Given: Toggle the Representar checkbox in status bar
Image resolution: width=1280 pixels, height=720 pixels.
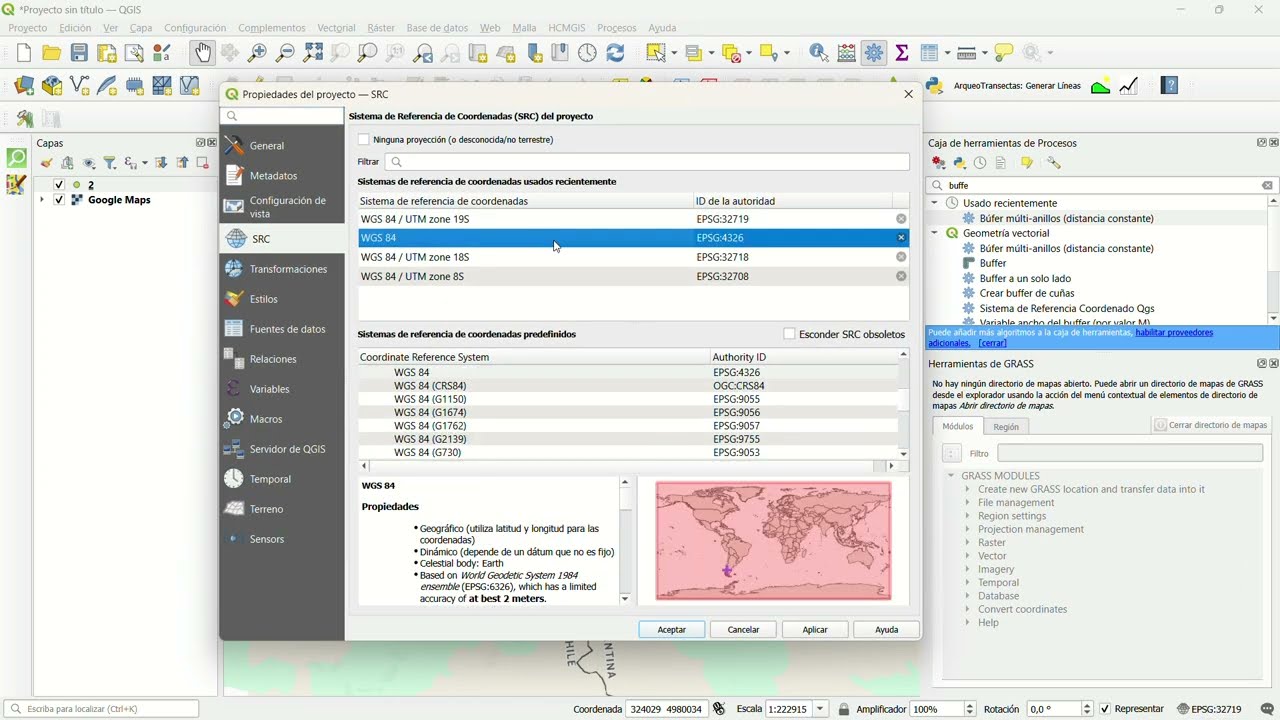Looking at the screenshot, I should click(x=1105, y=709).
